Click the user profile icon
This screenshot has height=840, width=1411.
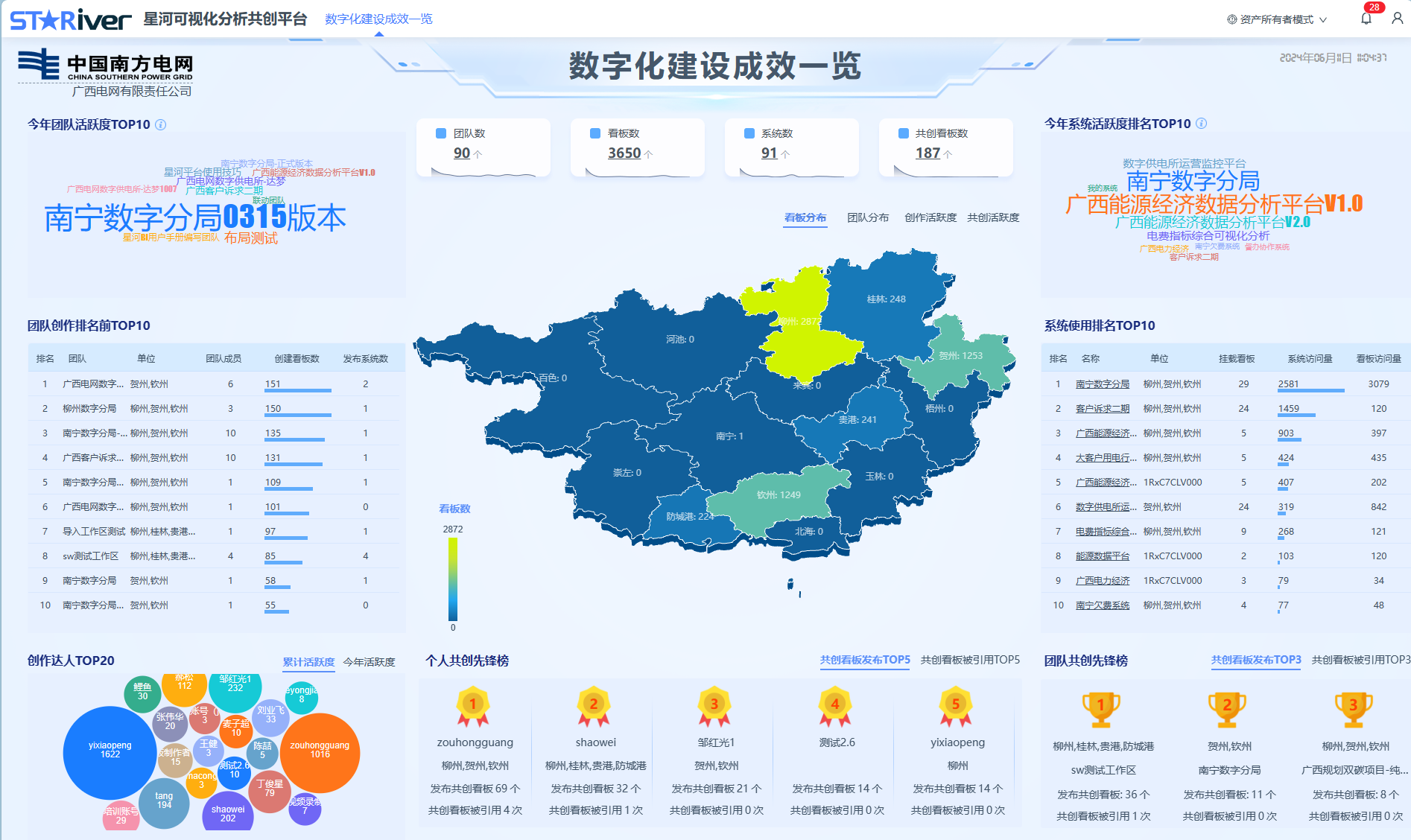(x=1397, y=19)
